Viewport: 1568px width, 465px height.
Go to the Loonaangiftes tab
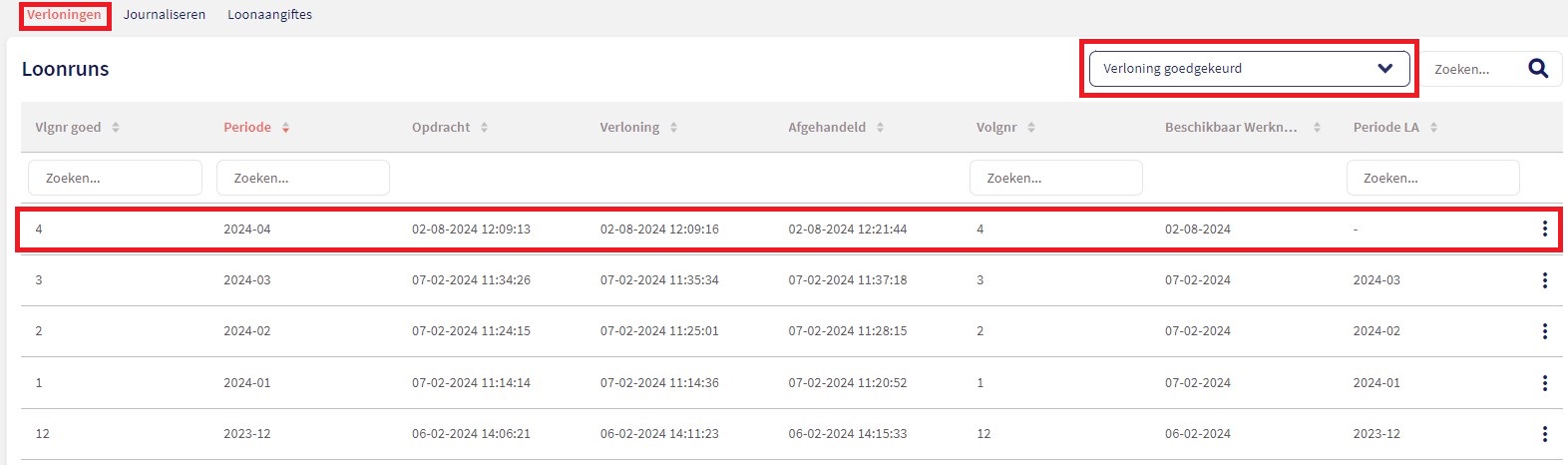[269, 15]
